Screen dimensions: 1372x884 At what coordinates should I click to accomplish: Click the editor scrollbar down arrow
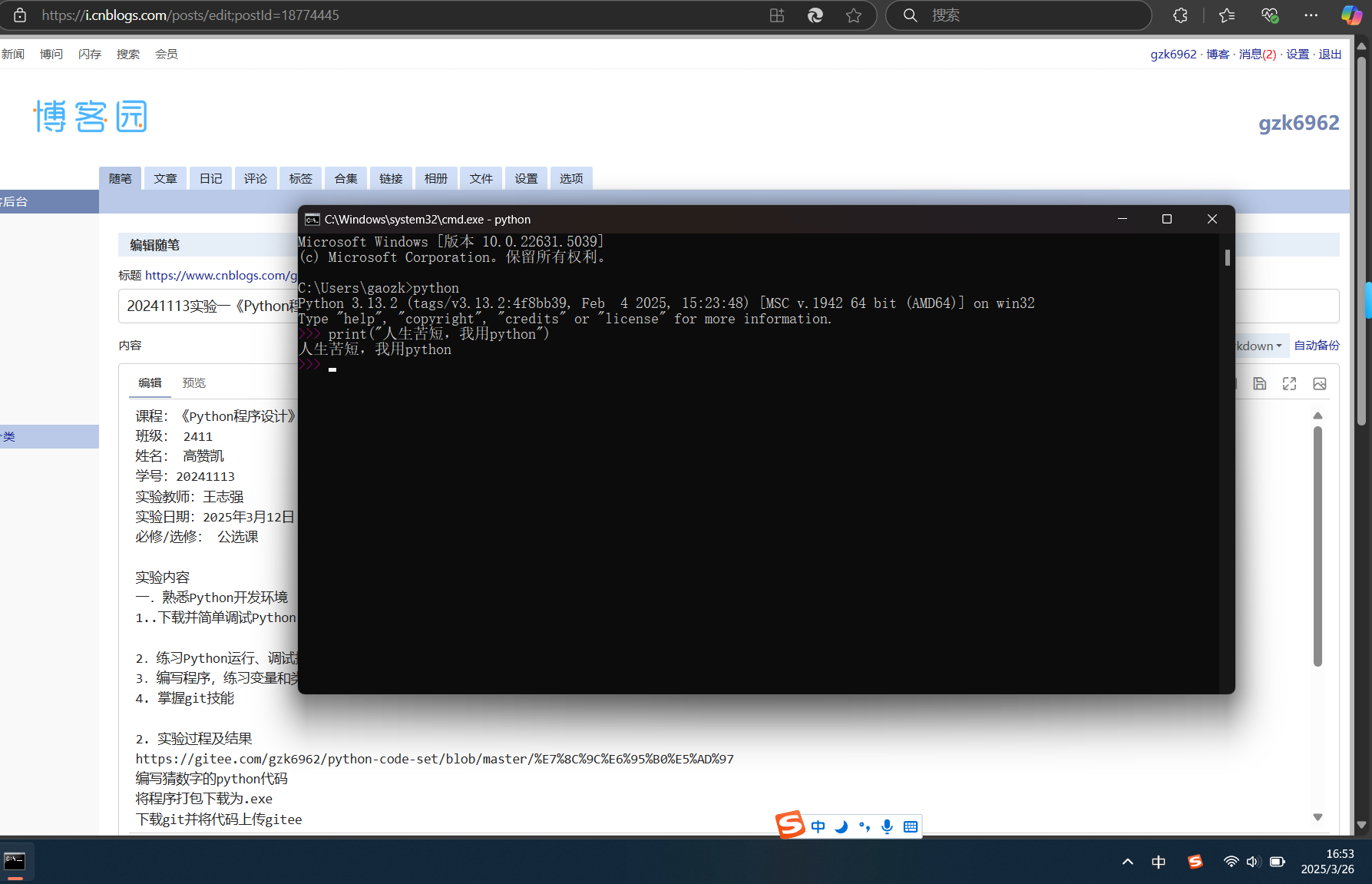click(x=1317, y=817)
